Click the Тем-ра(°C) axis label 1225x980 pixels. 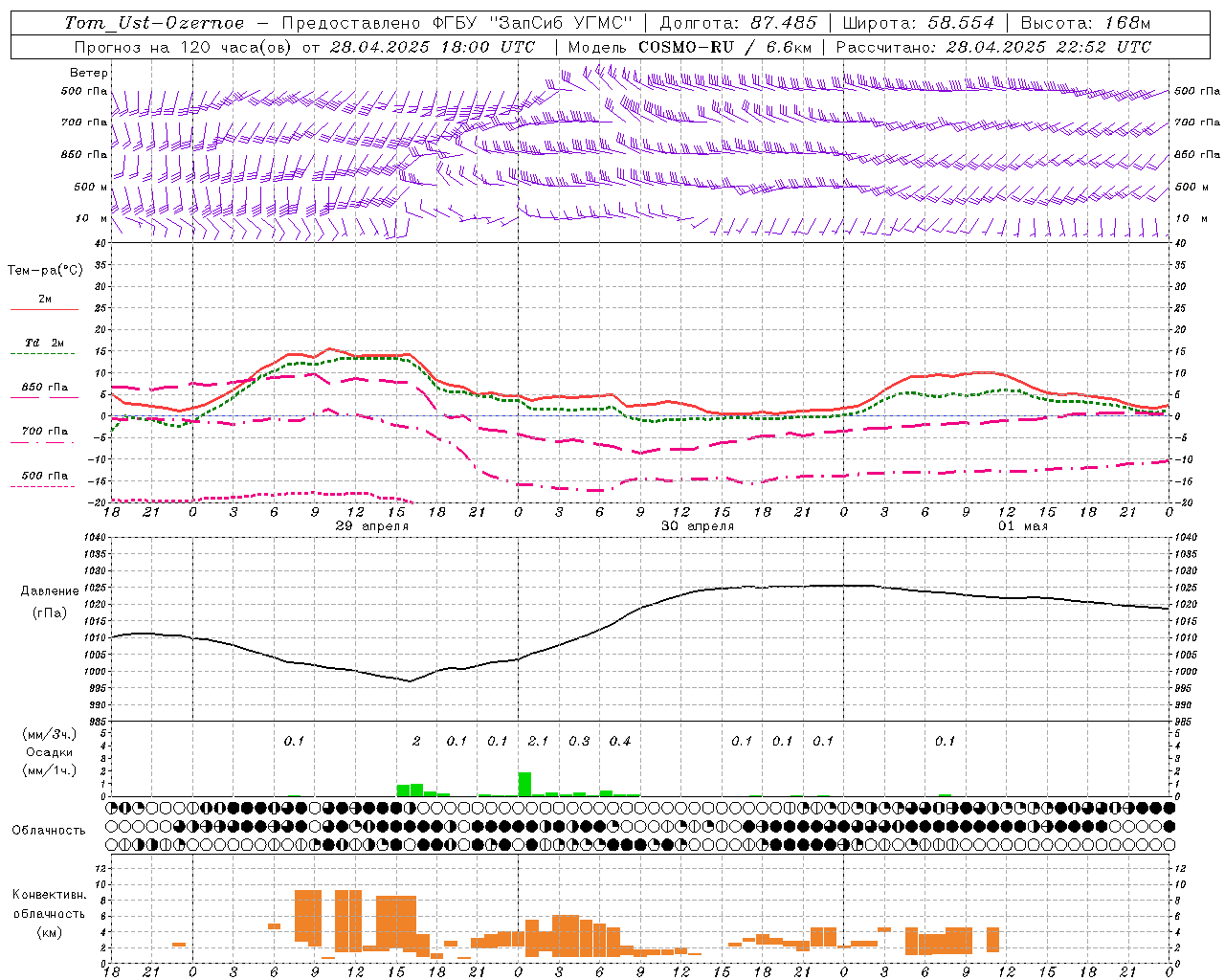click(45, 271)
